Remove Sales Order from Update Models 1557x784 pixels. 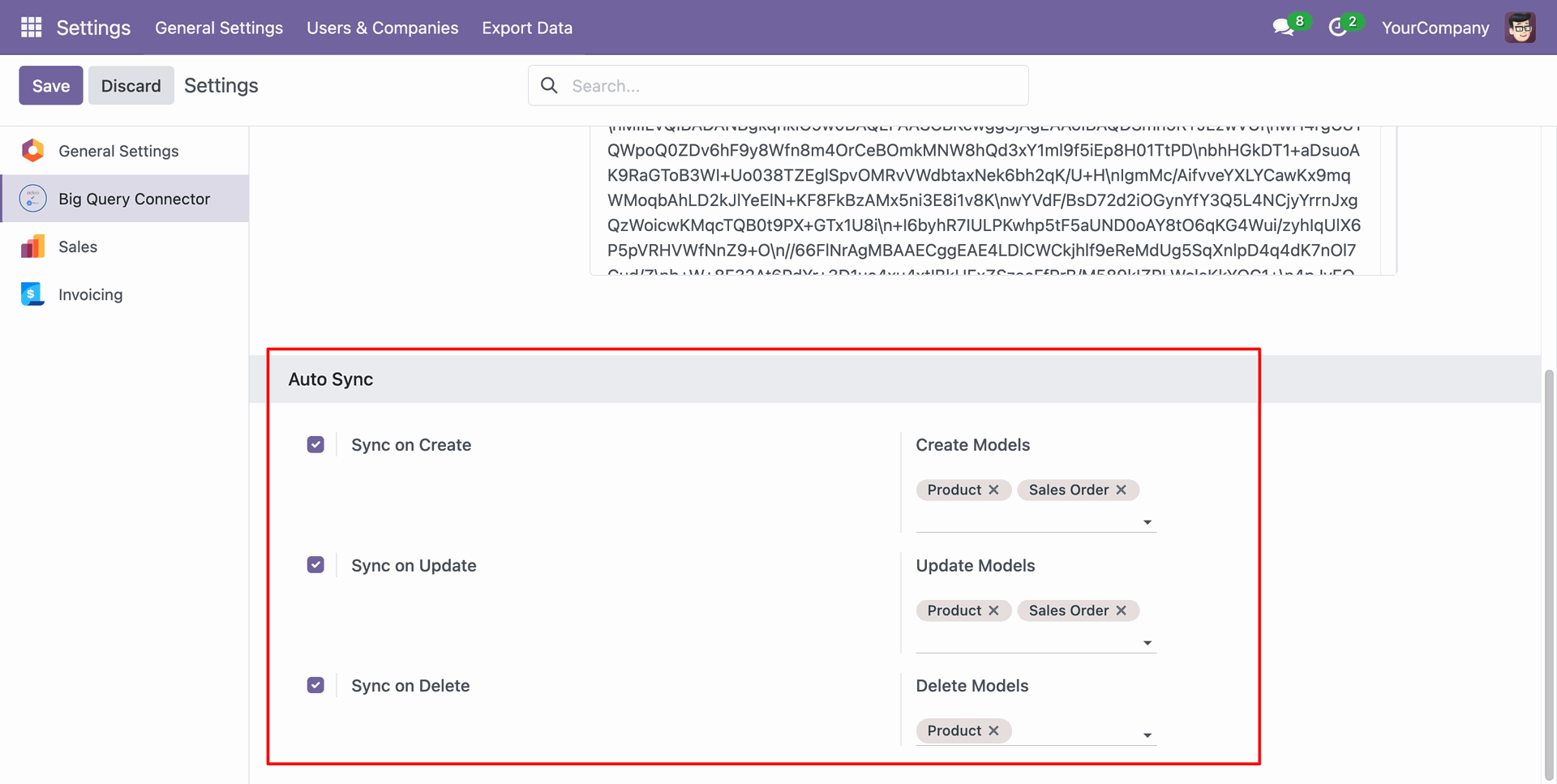pyautogui.click(x=1121, y=610)
